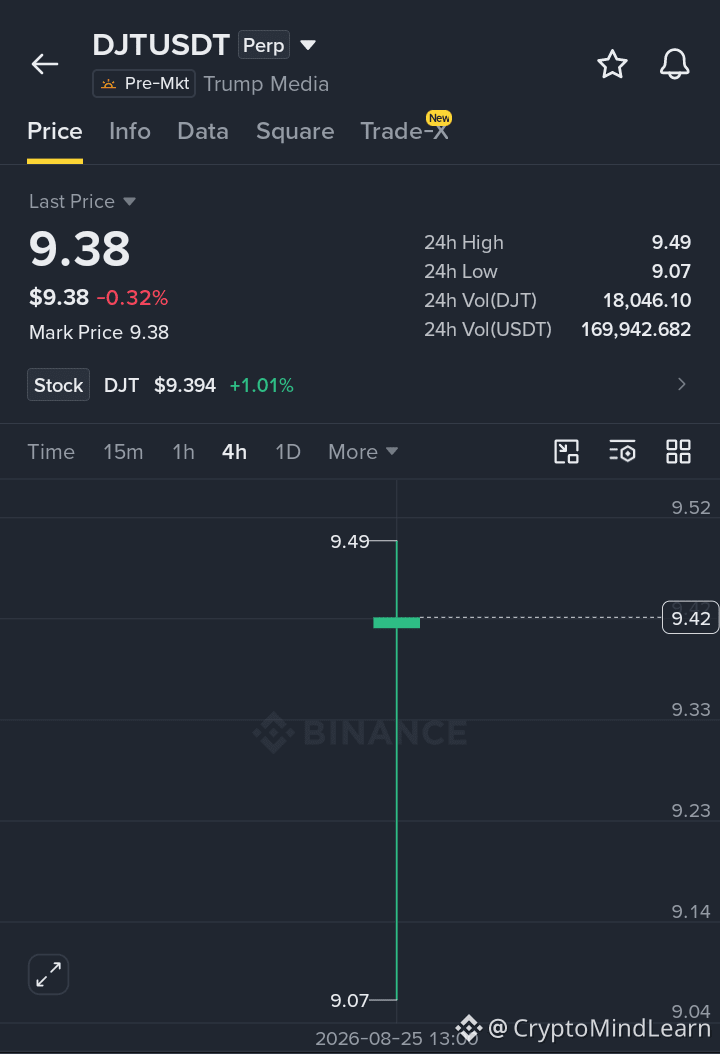This screenshot has width=720, height=1054.
Task: Open the four-square grid layout icon
Action: coord(678,452)
